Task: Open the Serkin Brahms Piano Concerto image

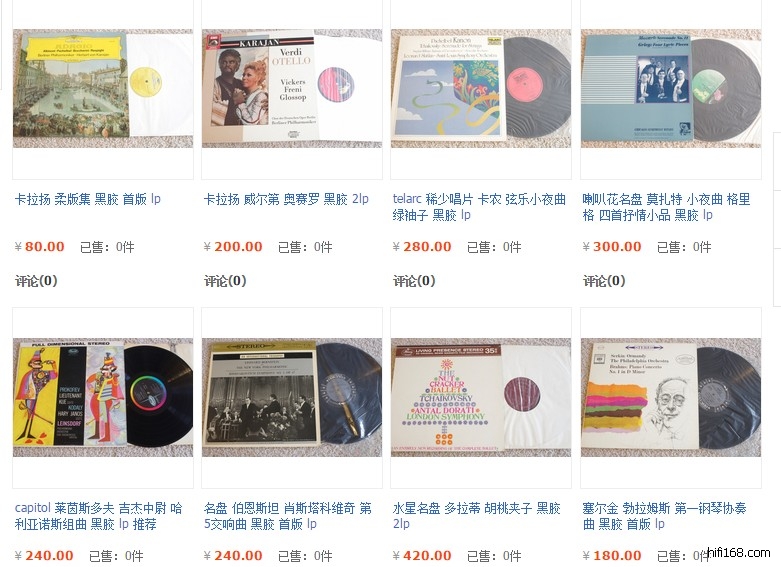Action: point(671,398)
